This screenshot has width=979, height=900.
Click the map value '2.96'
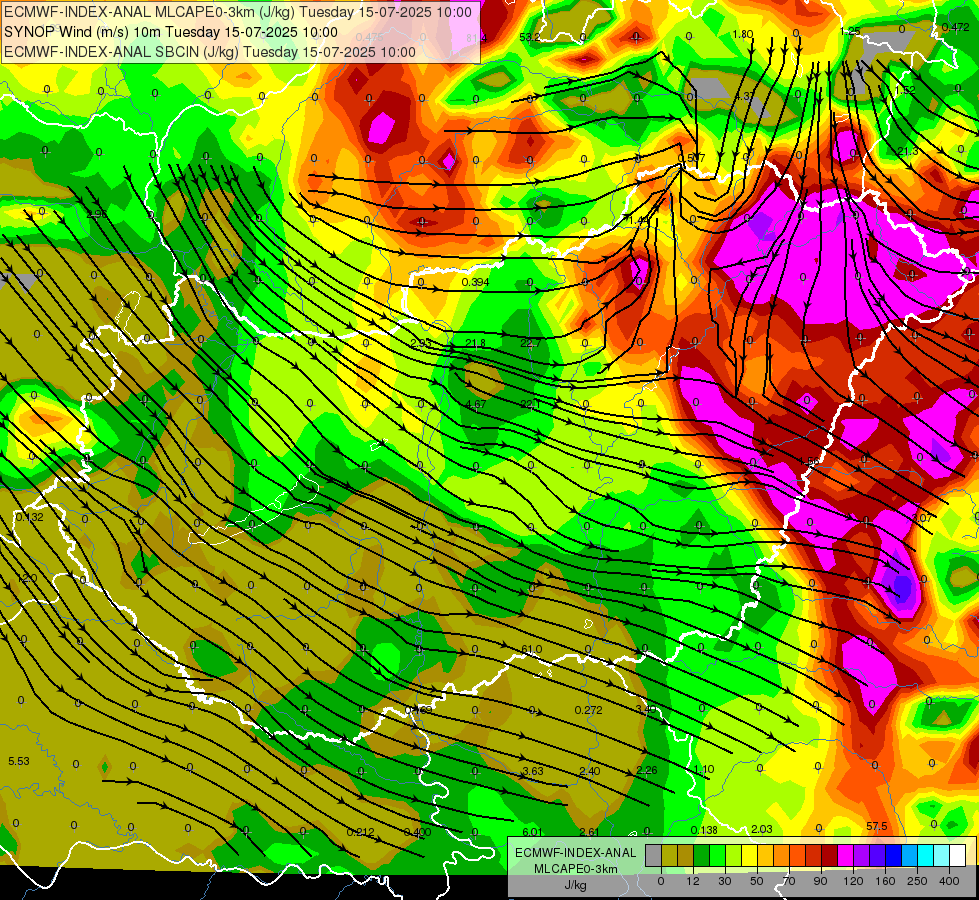point(97,214)
